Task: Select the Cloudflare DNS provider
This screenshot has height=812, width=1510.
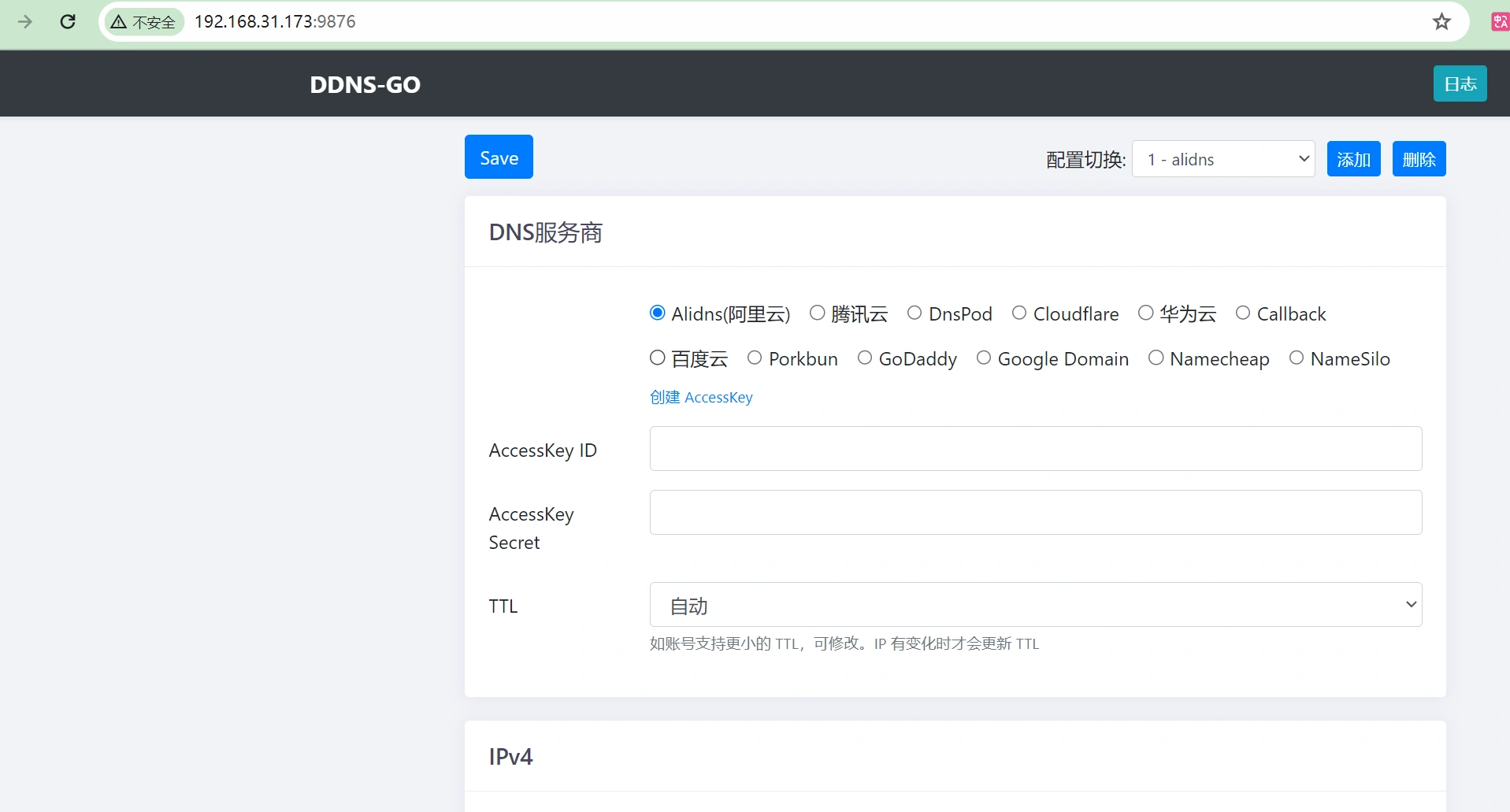Action: (x=1019, y=313)
